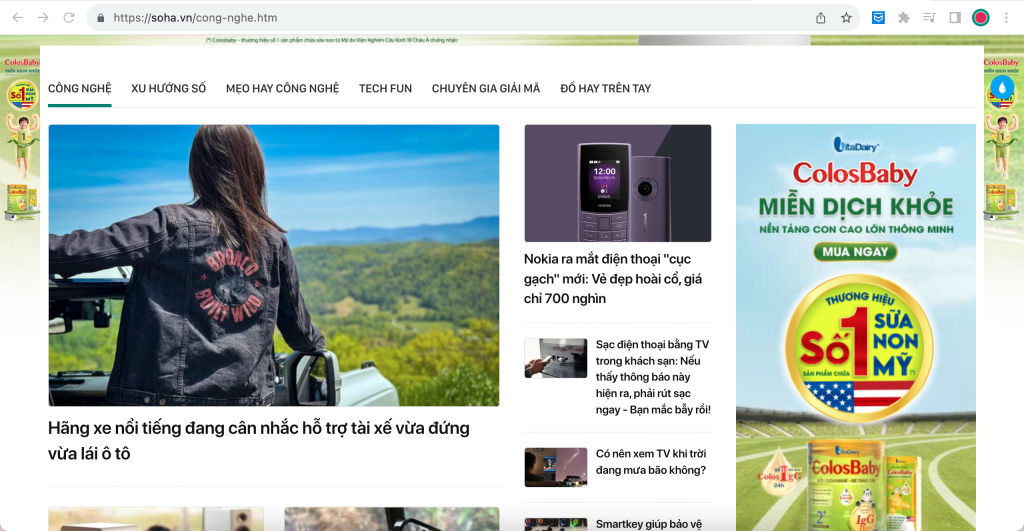Open the Extensions puzzle piece icon
Viewport: 1024px width, 531px height.
click(x=904, y=18)
